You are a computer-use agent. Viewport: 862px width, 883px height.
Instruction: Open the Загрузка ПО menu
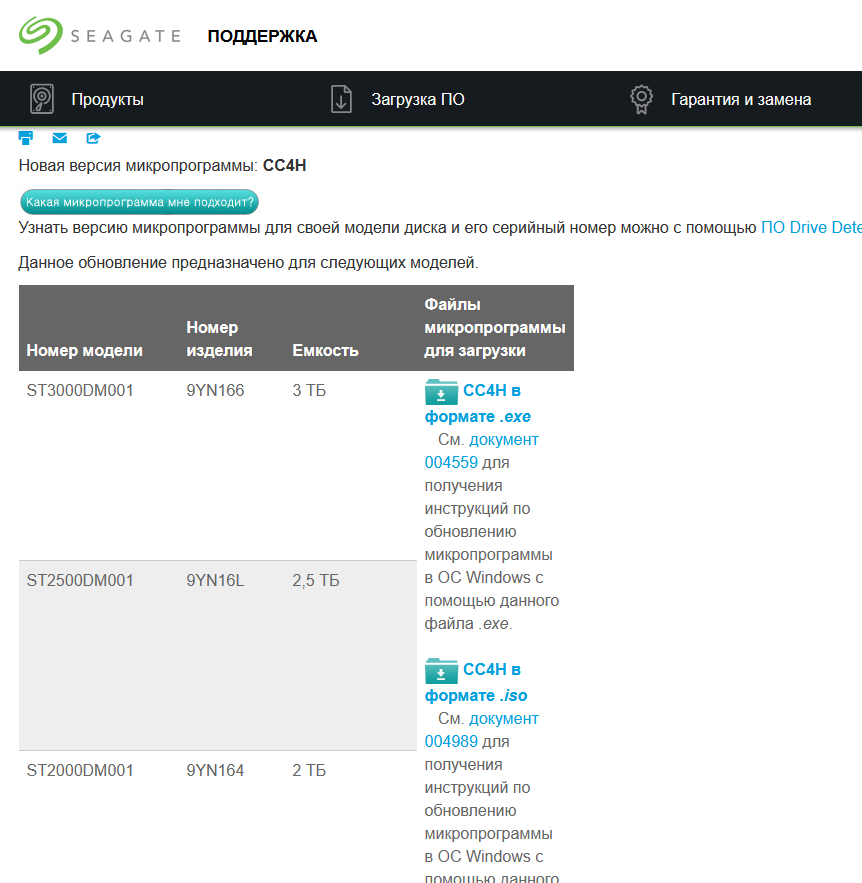[x=418, y=100]
